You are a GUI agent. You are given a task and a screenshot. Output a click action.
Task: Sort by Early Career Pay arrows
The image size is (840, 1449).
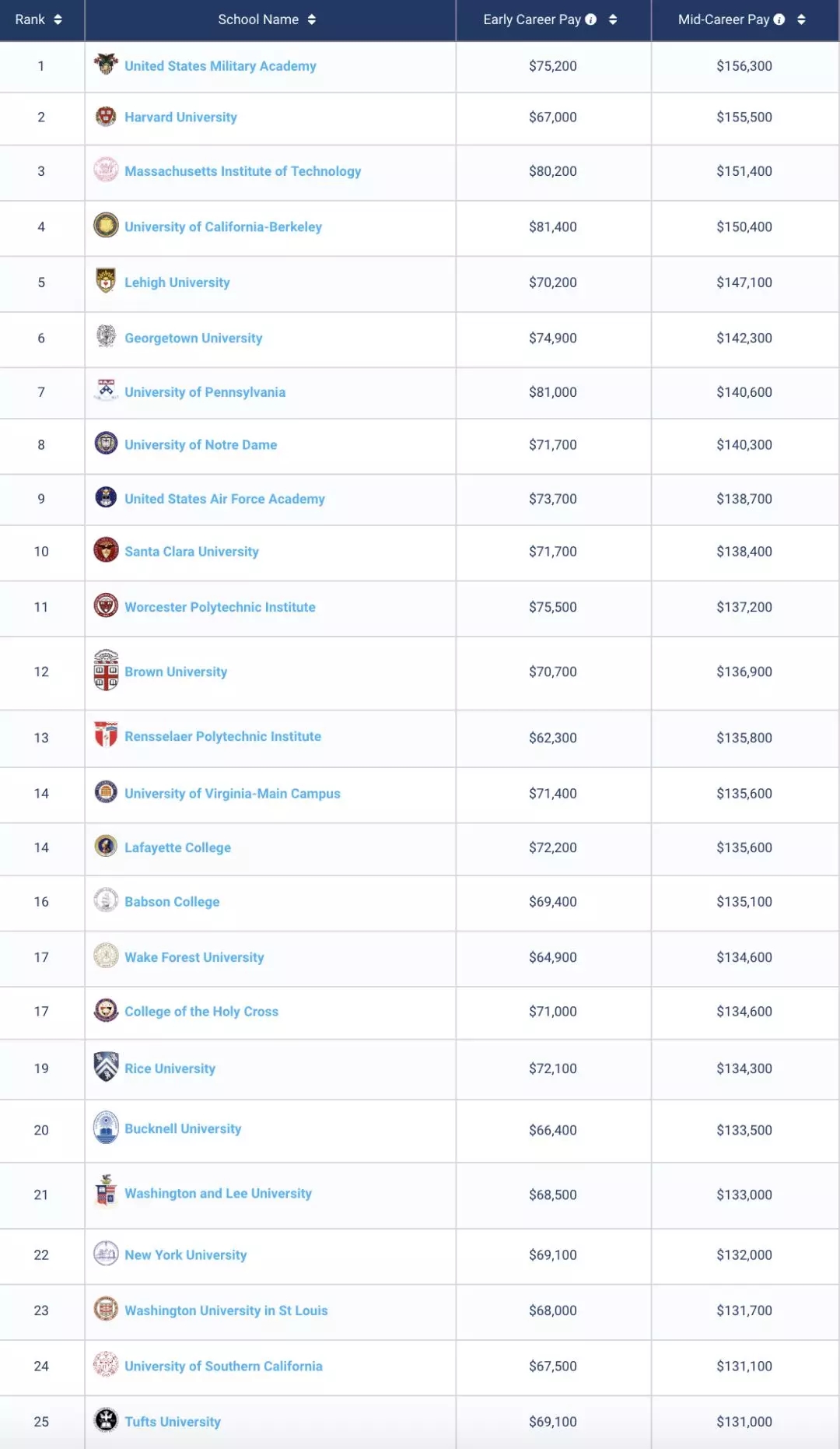coord(613,19)
